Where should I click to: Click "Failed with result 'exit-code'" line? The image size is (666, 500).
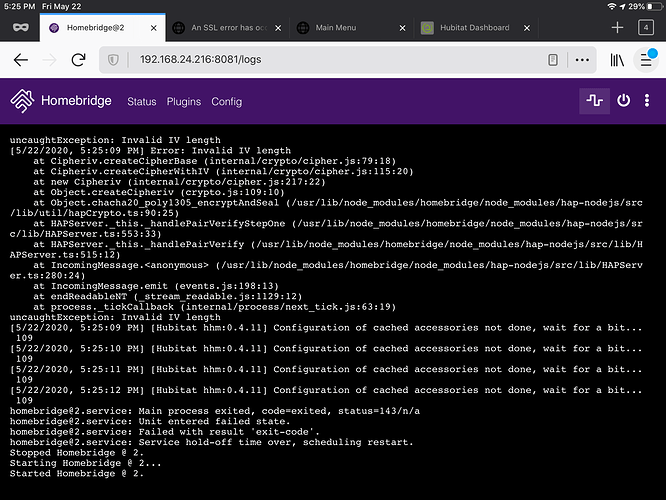[x=165, y=432]
